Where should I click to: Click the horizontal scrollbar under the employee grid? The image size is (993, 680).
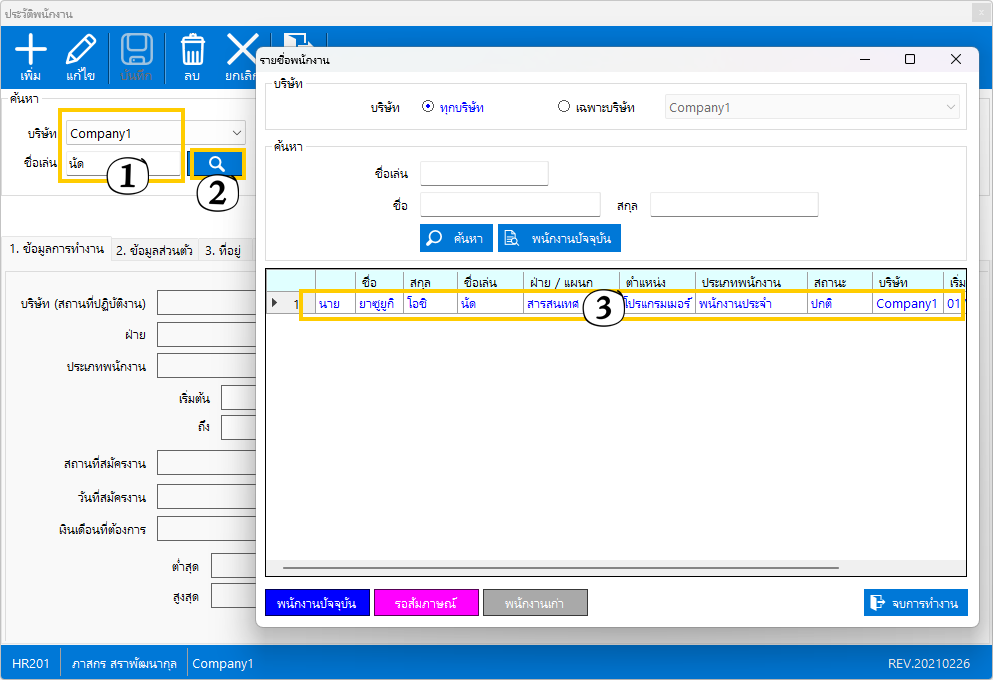pos(560,568)
